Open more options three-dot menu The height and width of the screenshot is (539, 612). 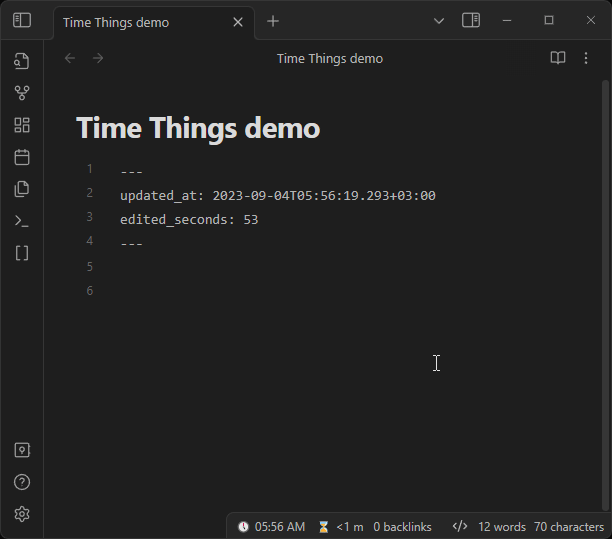[586, 58]
